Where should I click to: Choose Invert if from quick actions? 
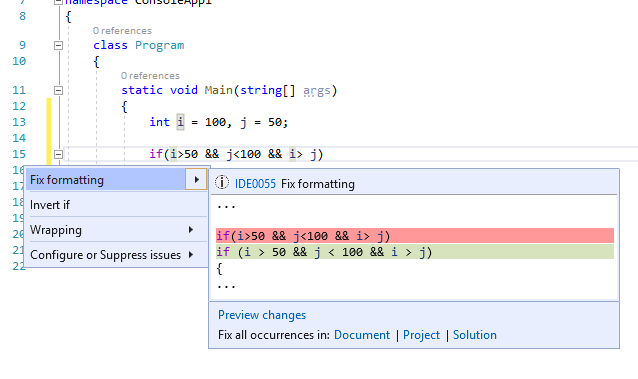tap(116, 205)
